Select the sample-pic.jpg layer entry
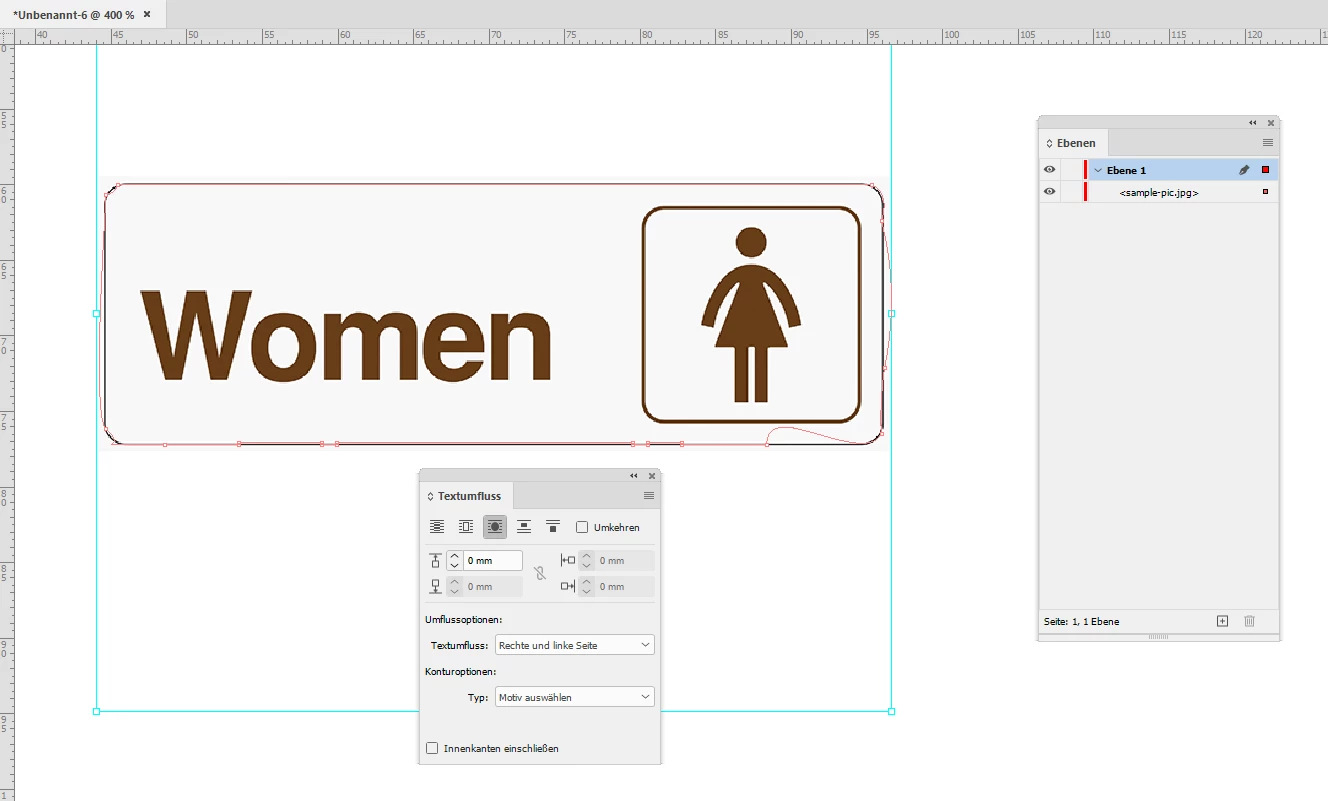Image resolution: width=1328 pixels, height=801 pixels. 1158,192
